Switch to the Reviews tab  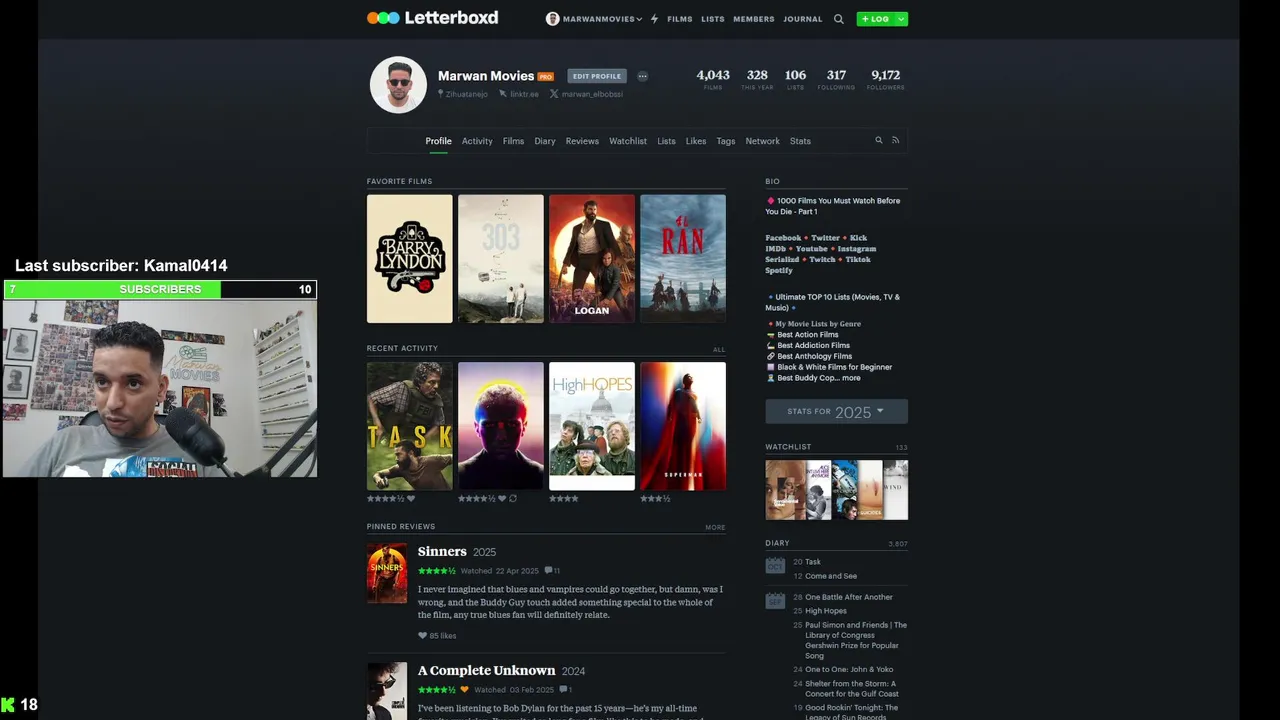coord(582,141)
